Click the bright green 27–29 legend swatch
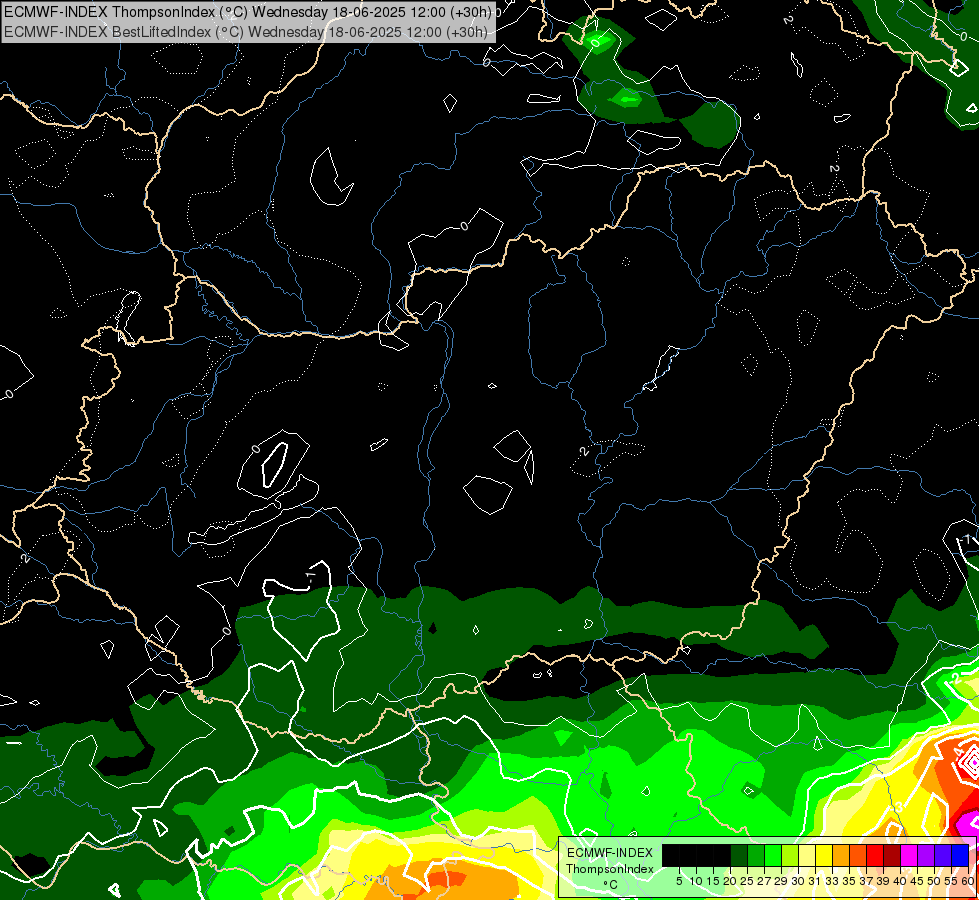 [x=773, y=856]
